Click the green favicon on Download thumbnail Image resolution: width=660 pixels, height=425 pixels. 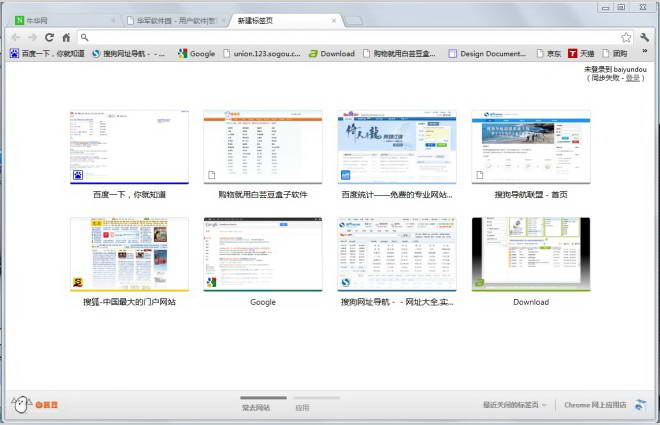click(479, 282)
